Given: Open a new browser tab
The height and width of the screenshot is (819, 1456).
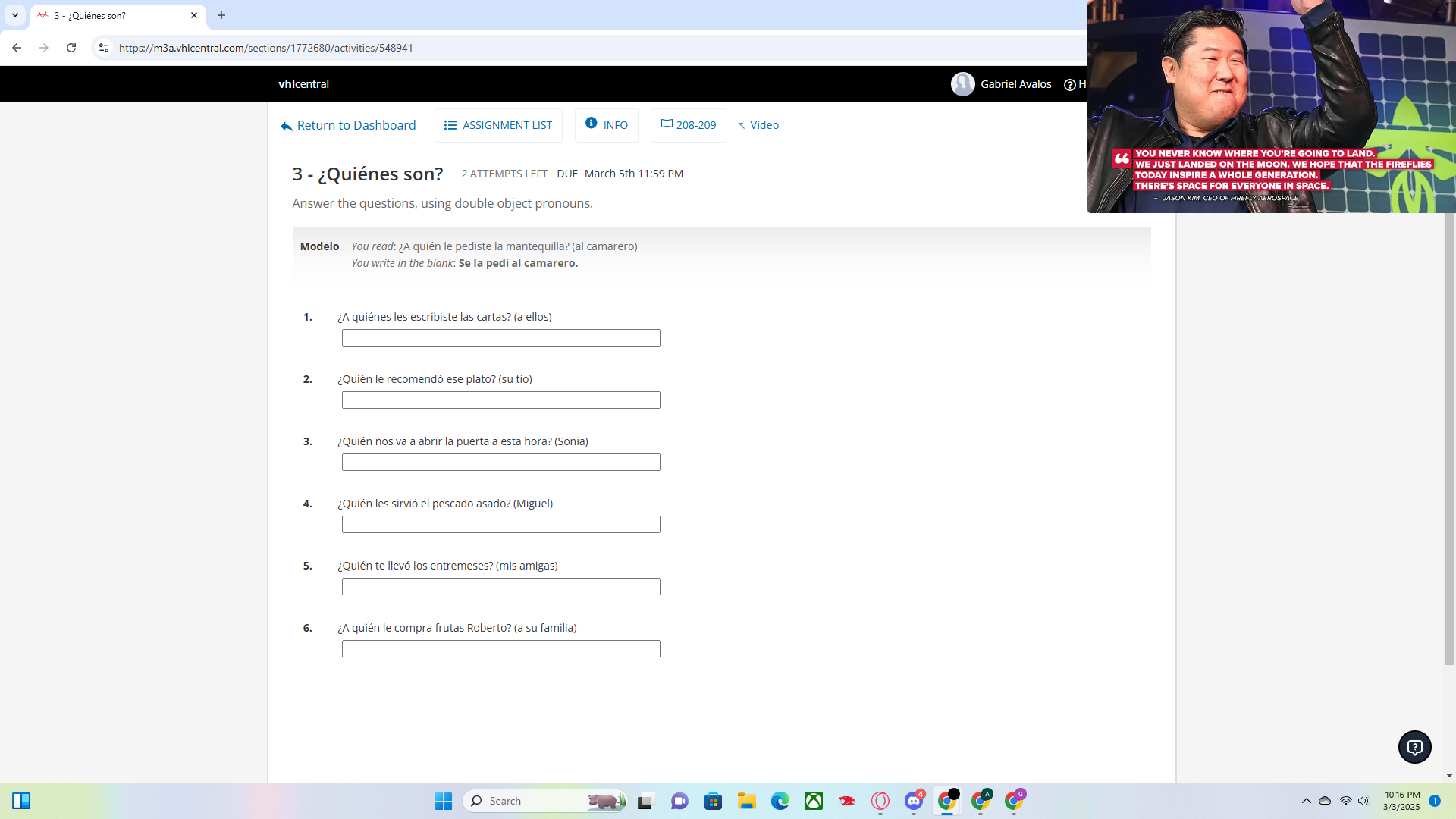Looking at the screenshot, I should click(x=221, y=15).
